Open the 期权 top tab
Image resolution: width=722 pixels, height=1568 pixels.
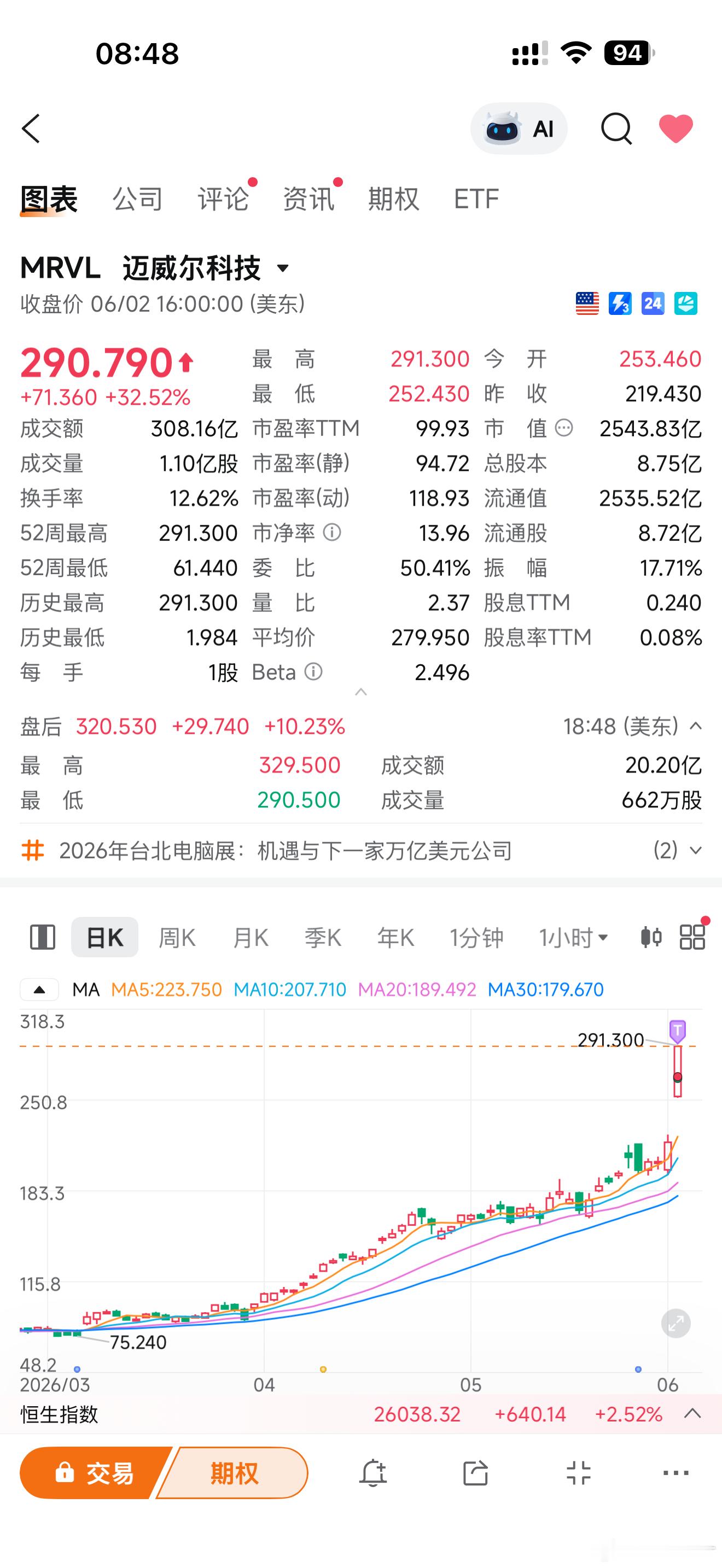tap(393, 199)
